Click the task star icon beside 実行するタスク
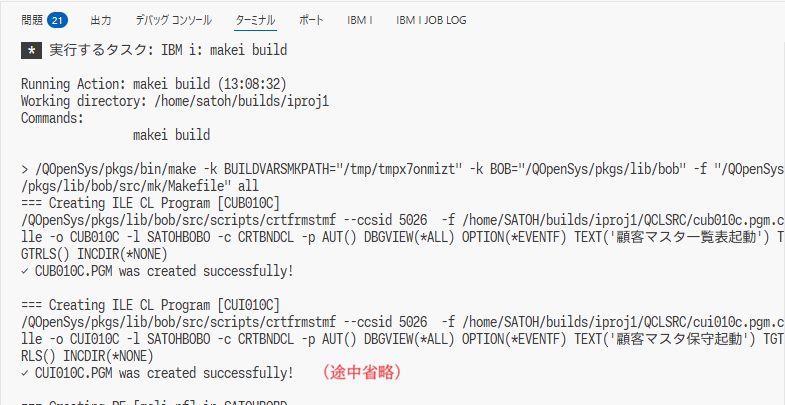Image resolution: width=785 pixels, height=405 pixels. [32, 48]
